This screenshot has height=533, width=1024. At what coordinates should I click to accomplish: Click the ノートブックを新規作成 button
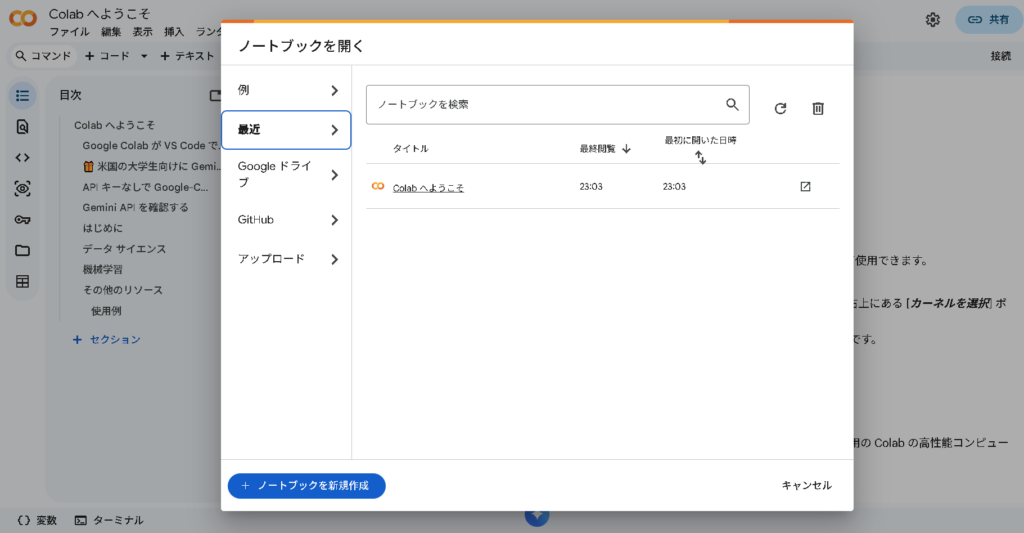306,485
